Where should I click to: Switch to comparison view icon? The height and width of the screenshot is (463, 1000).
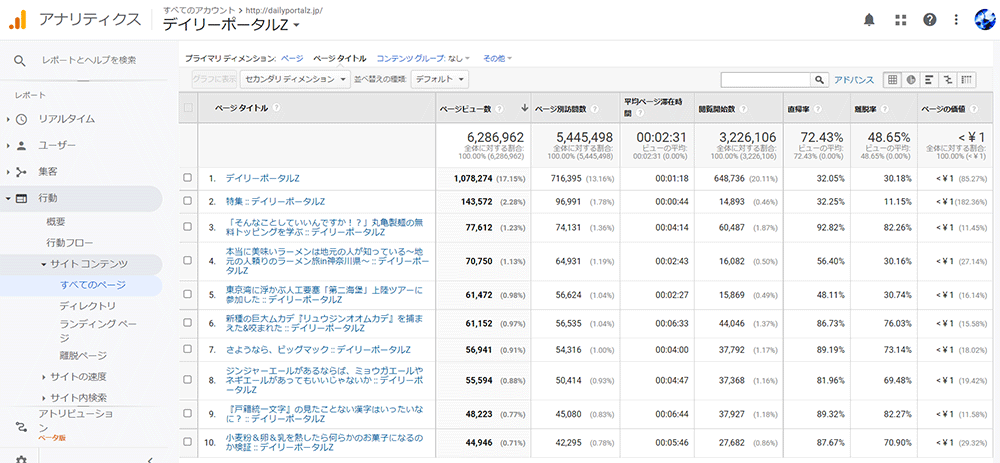948,80
